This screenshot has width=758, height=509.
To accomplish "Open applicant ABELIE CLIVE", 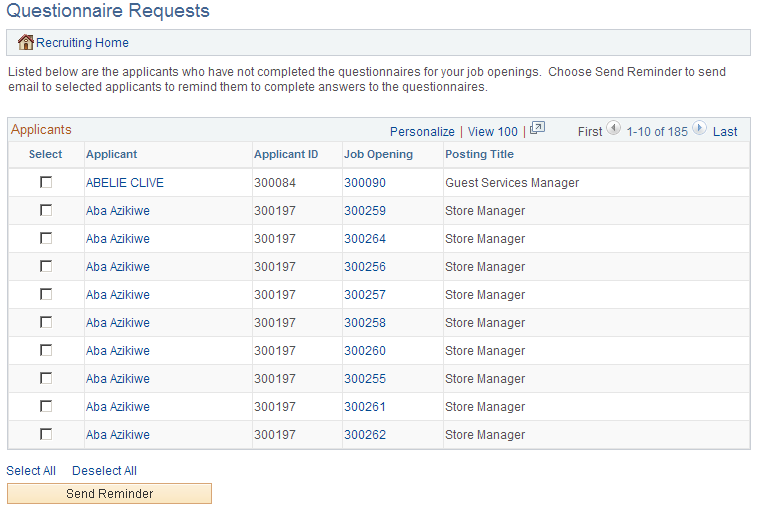I will tap(125, 183).
